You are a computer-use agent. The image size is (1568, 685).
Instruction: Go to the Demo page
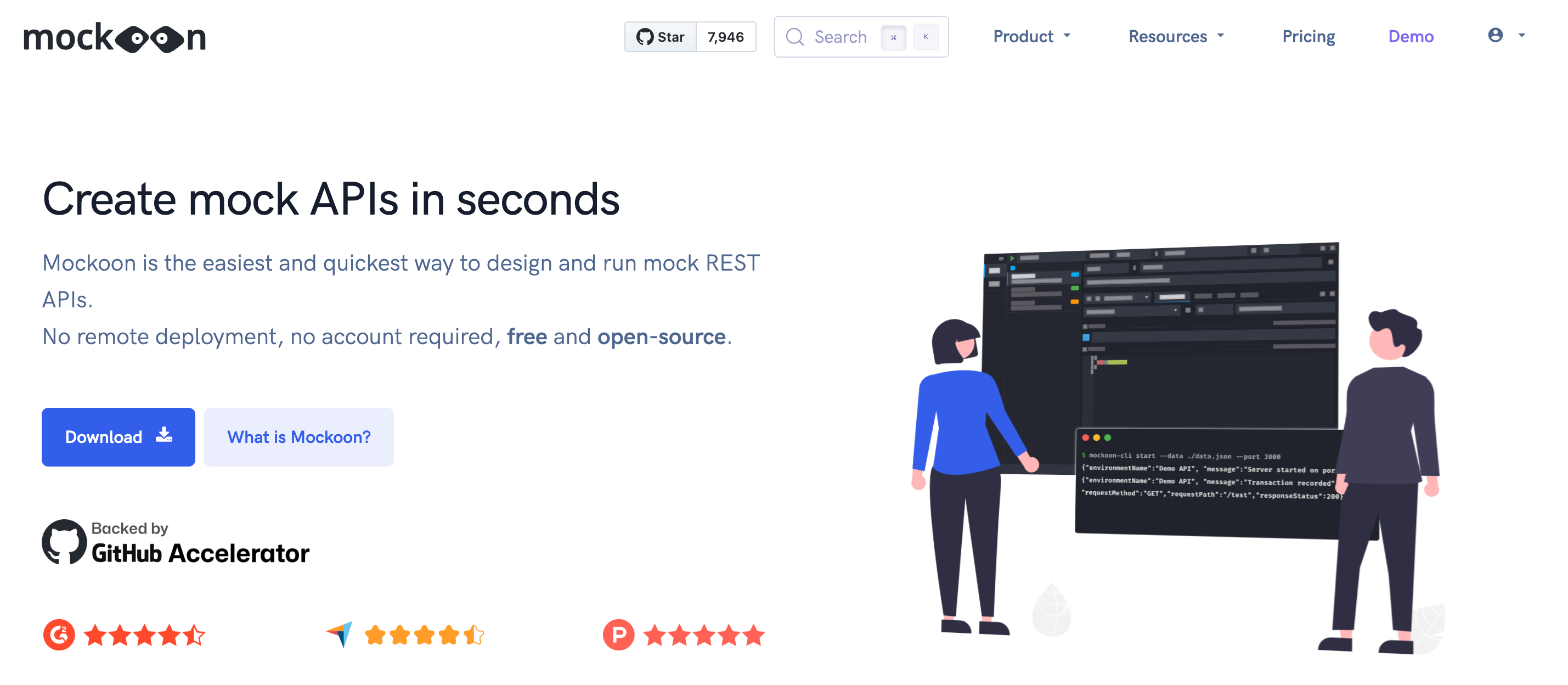coord(1411,37)
